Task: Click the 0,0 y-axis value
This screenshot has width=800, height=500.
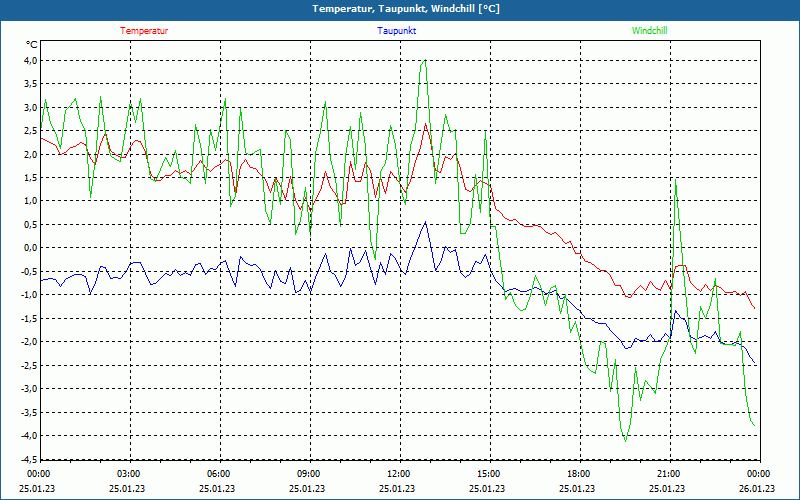Action: (x=31, y=248)
